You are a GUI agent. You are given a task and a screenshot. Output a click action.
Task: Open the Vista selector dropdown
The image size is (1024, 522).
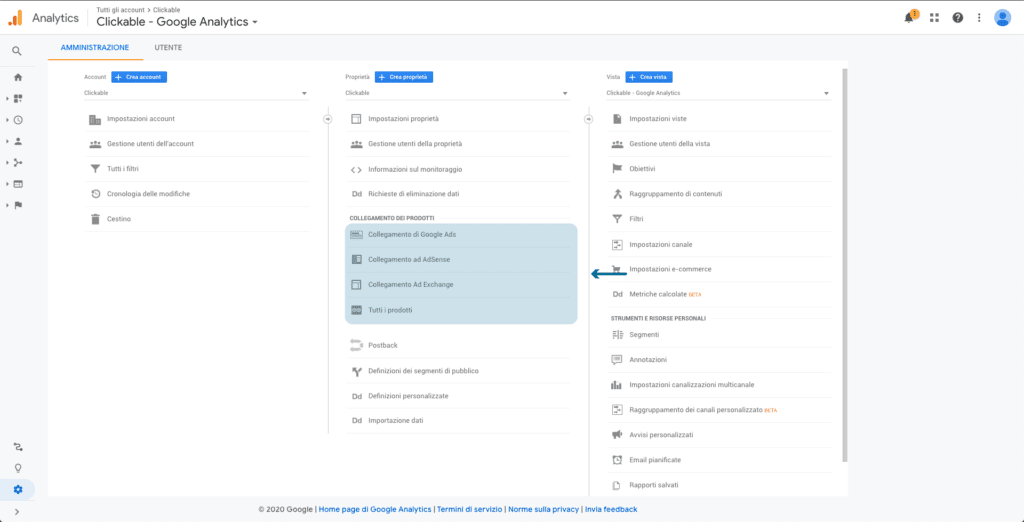(718, 93)
